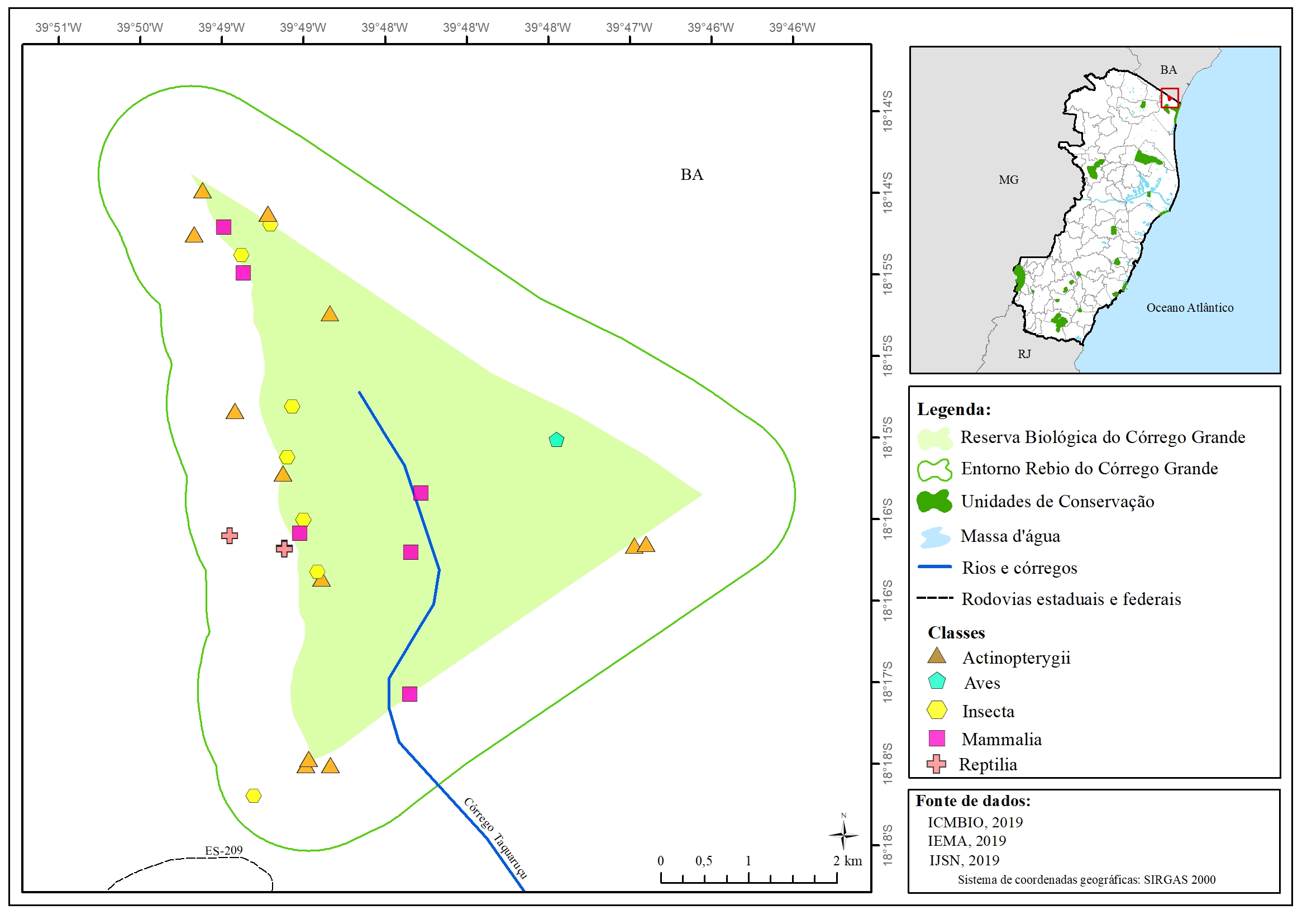Click the Aves pentagon legend symbol
Image resolution: width=1307 pixels, height=924 pixels.
(x=937, y=682)
